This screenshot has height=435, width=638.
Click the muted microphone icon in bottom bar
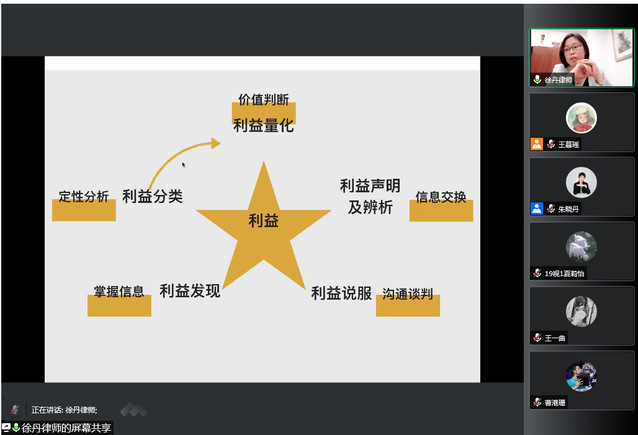[14, 410]
